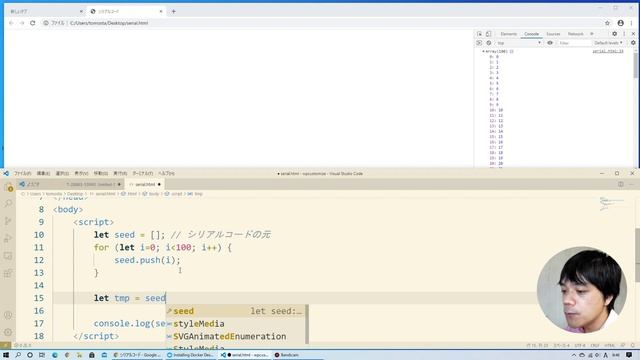Image resolution: width=640 pixels, height=360 pixels.
Task: Click the VS Code minimap
Action: coord(611,204)
